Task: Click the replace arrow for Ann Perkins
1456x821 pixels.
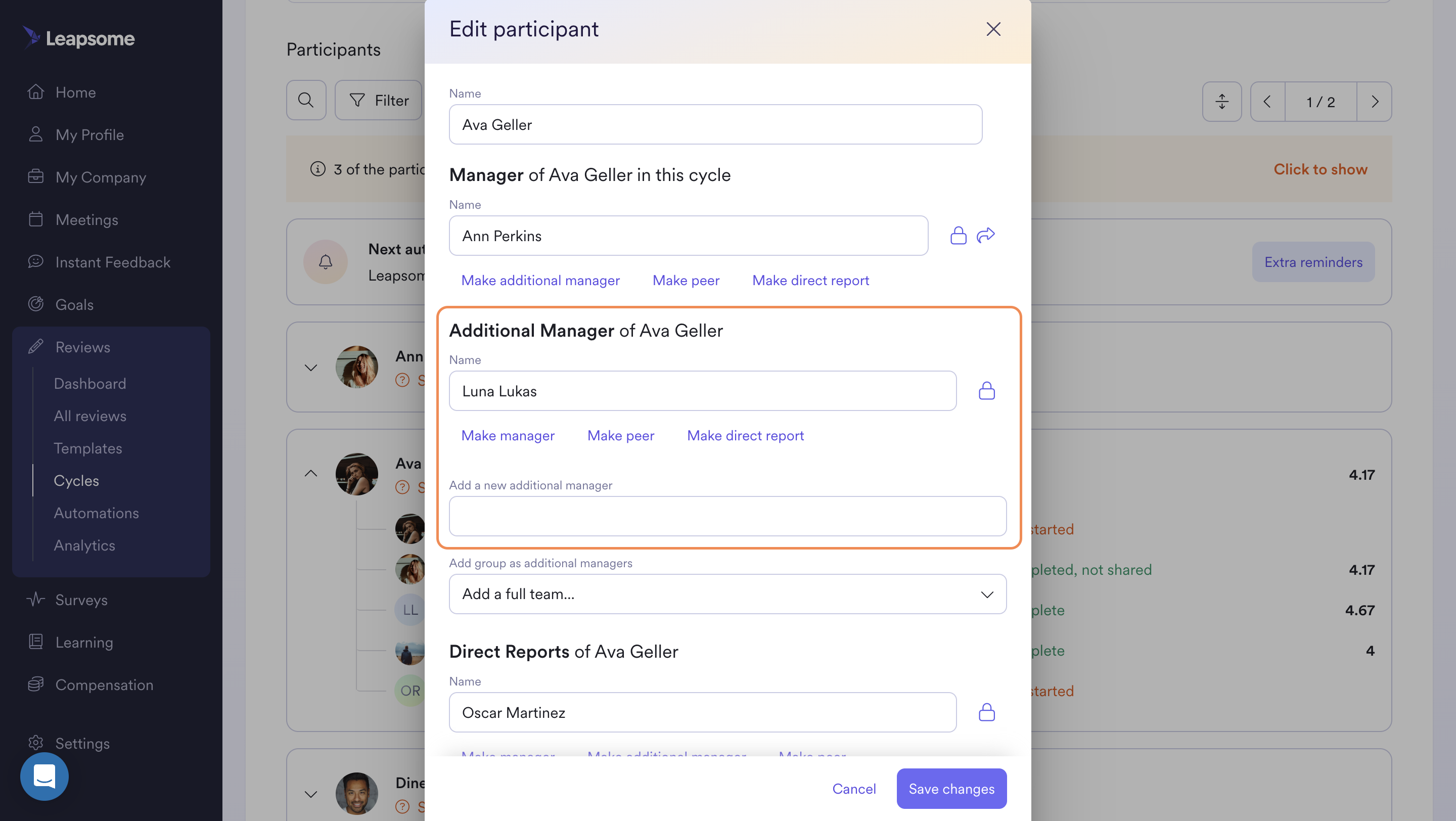Action: pos(985,235)
